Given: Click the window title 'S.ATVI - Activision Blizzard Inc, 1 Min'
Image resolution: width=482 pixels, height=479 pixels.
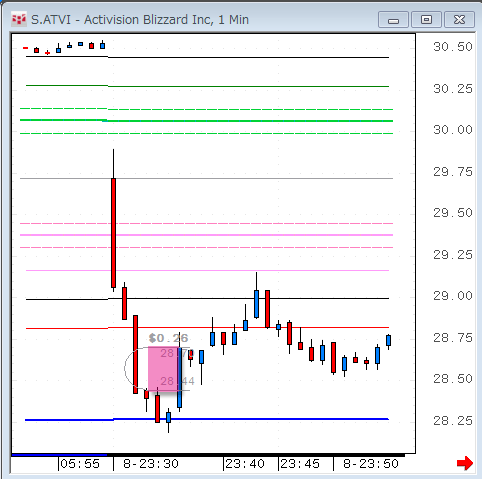Looking at the screenshot, I should pos(140,20).
